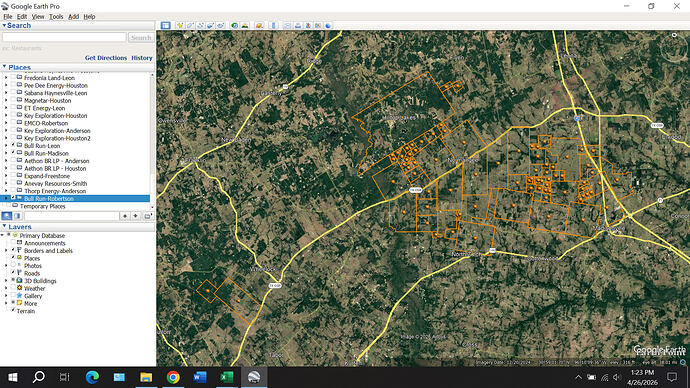The width and height of the screenshot is (690, 388).
Task: Check the Thorp Energy-Anderson checkbox
Action: tap(13, 190)
